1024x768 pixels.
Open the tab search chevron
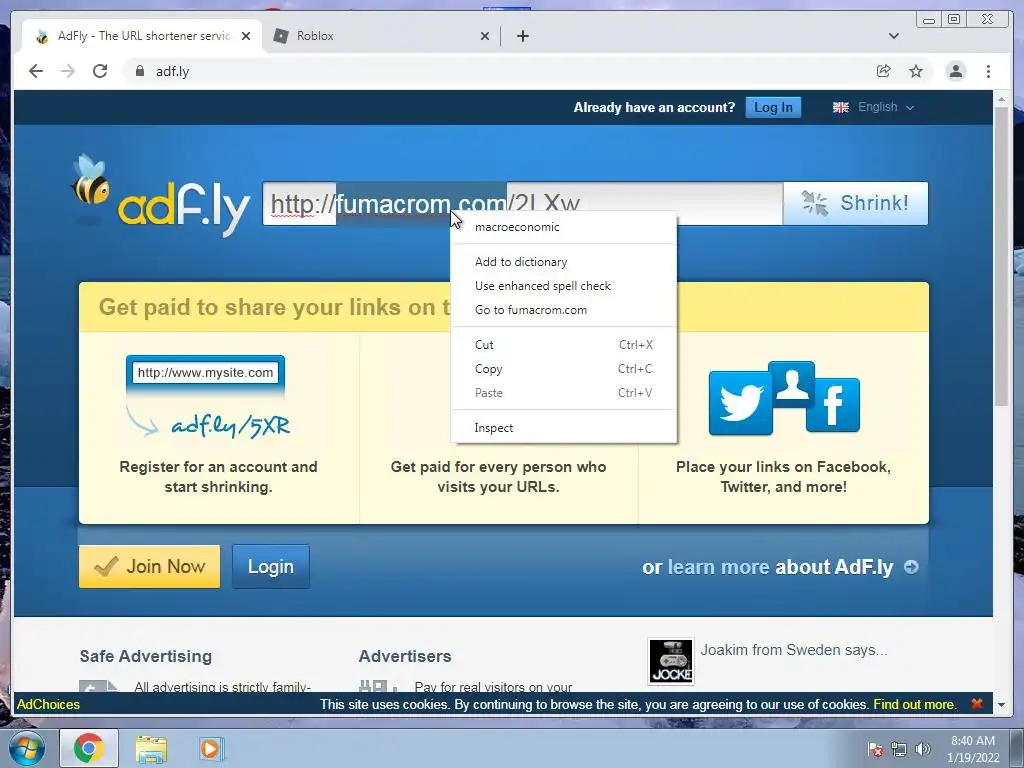tap(894, 36)
